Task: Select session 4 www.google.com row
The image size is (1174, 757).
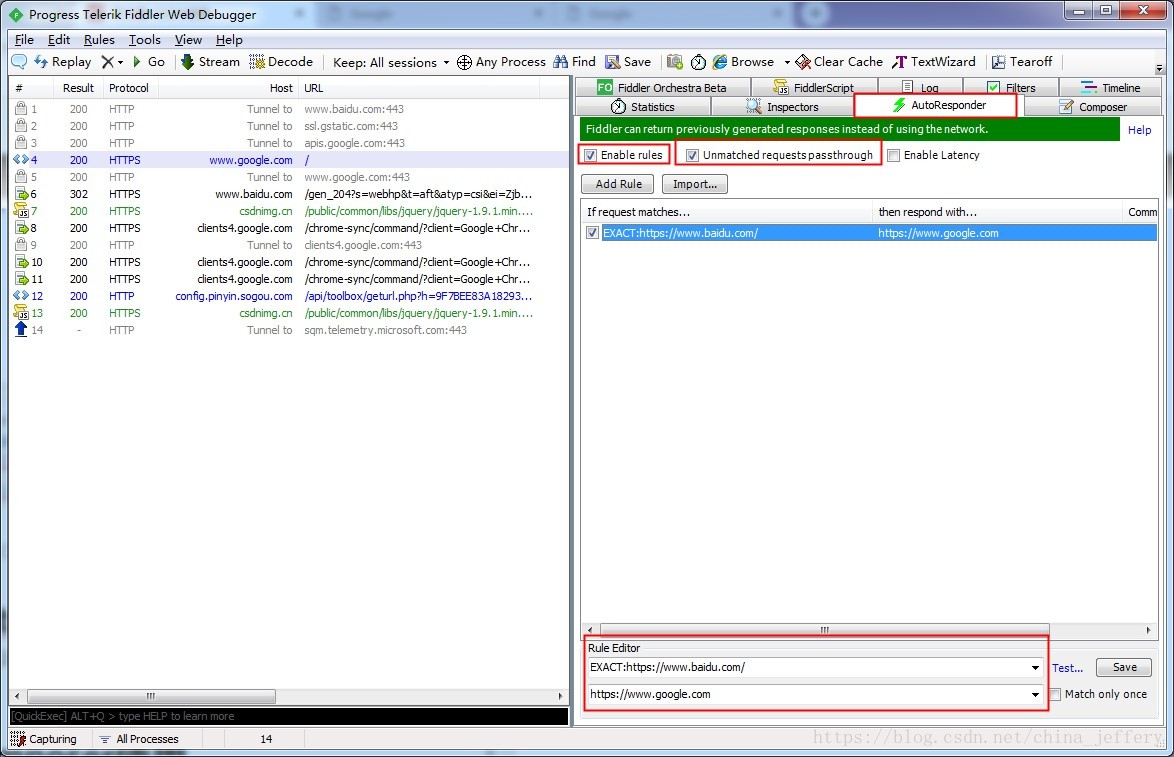Action: tap(289, 160)
